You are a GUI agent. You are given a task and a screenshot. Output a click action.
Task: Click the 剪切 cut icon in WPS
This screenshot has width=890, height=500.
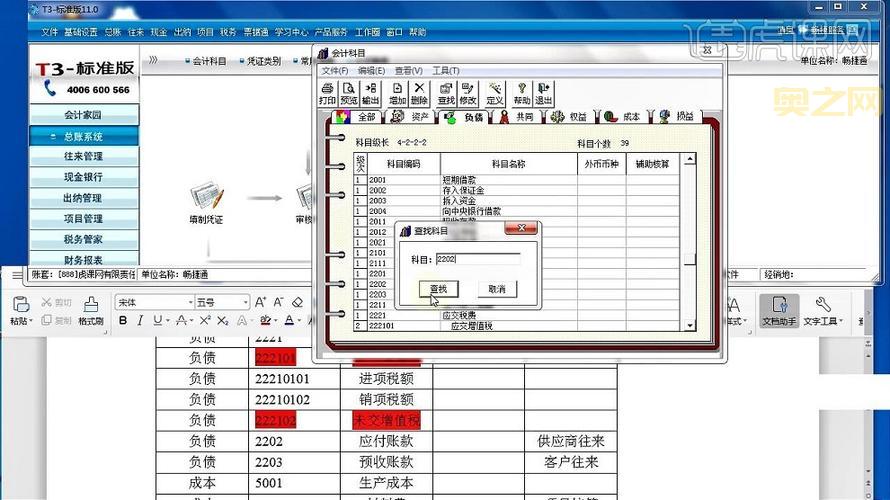point(57,302)
